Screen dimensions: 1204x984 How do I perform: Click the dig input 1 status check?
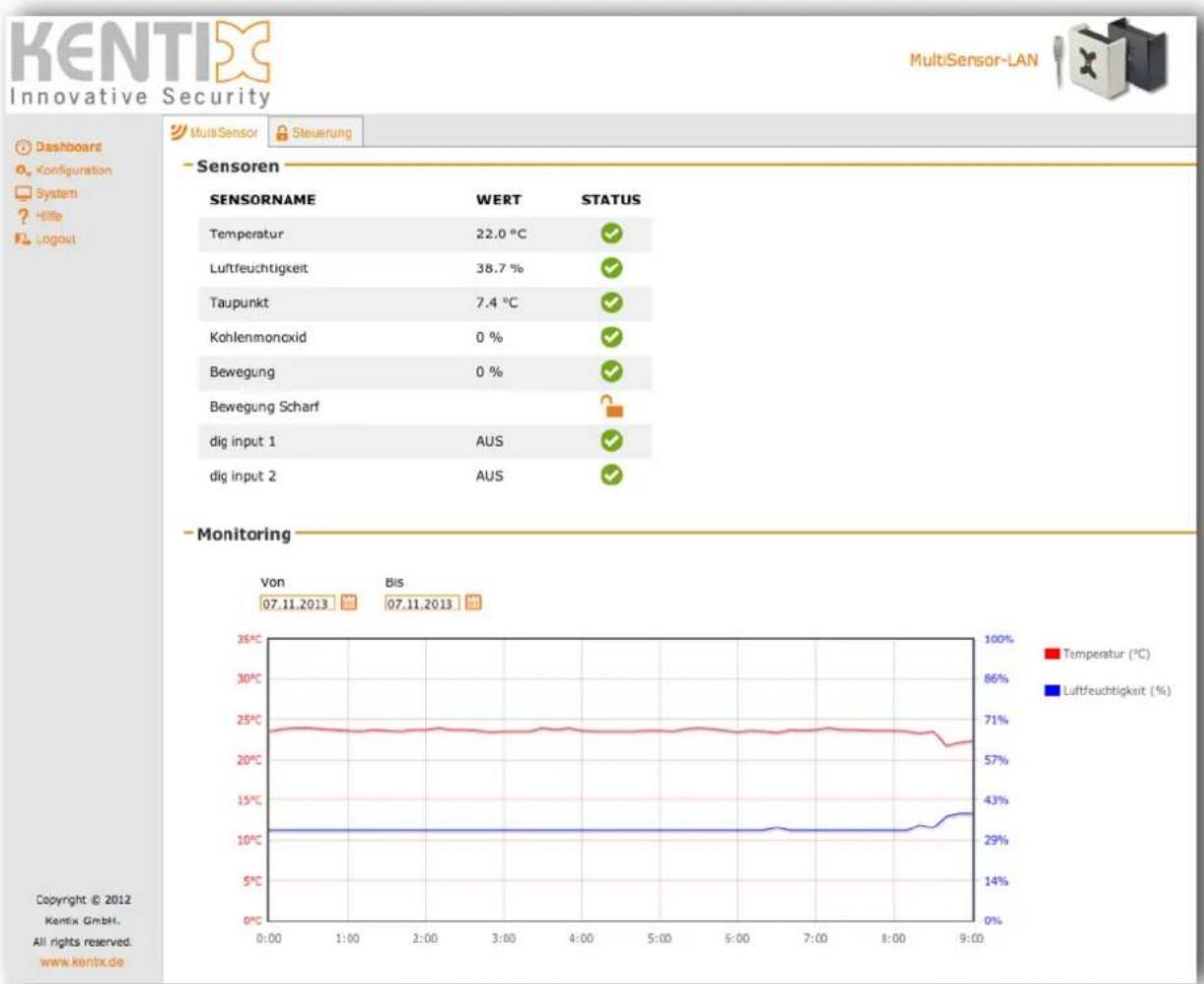point(611,441)
